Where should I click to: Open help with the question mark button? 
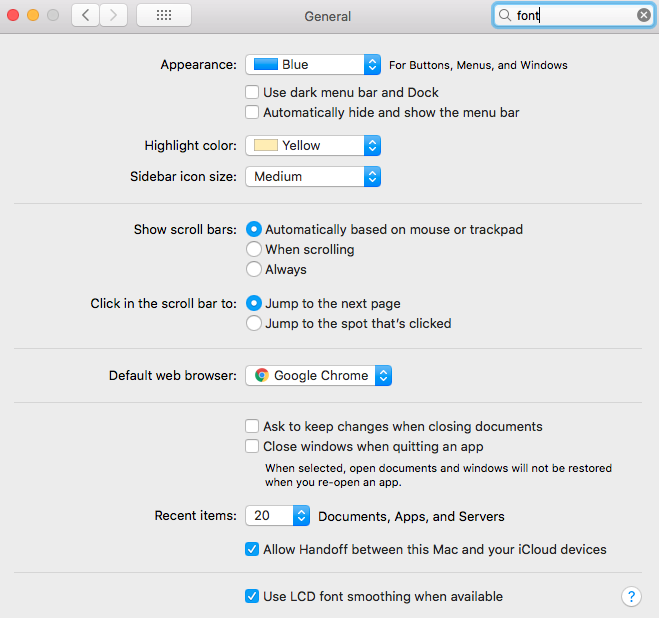[631, 596]
